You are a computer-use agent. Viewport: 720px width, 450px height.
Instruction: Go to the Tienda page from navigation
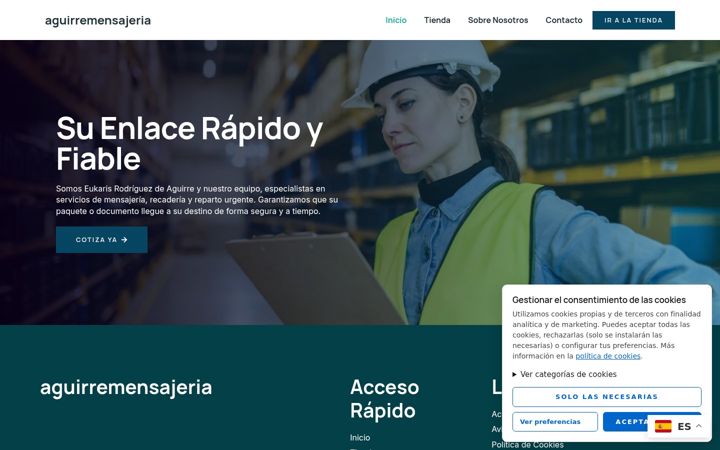click(x=437, y=20)
